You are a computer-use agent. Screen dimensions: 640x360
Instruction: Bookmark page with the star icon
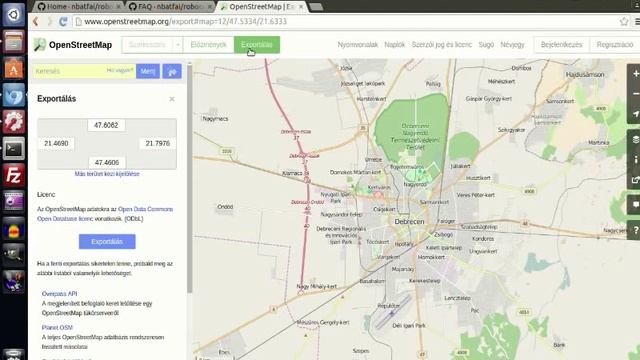click(624, 21)
